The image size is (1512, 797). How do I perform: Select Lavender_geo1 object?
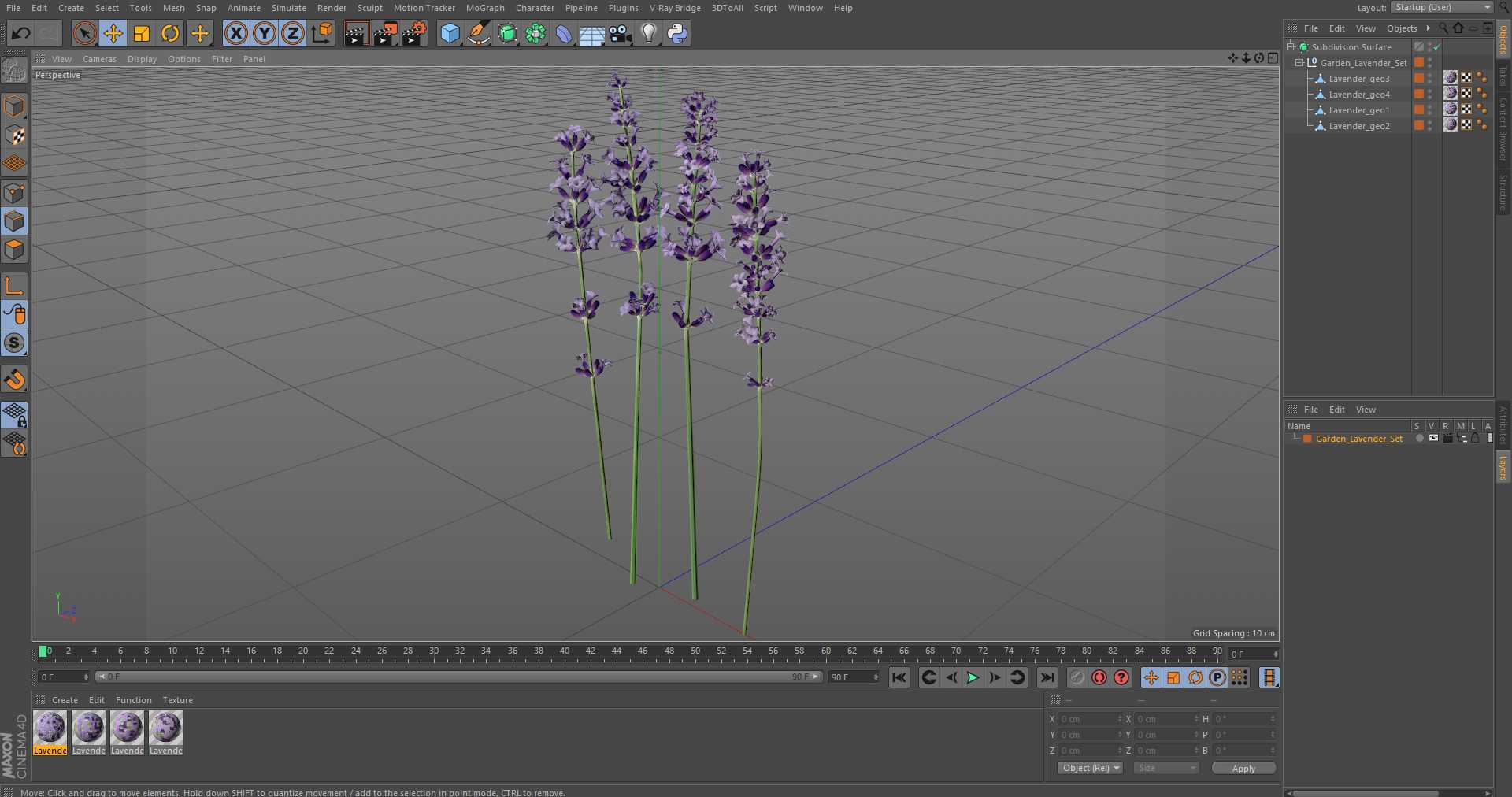click(x=1358, y=110)
